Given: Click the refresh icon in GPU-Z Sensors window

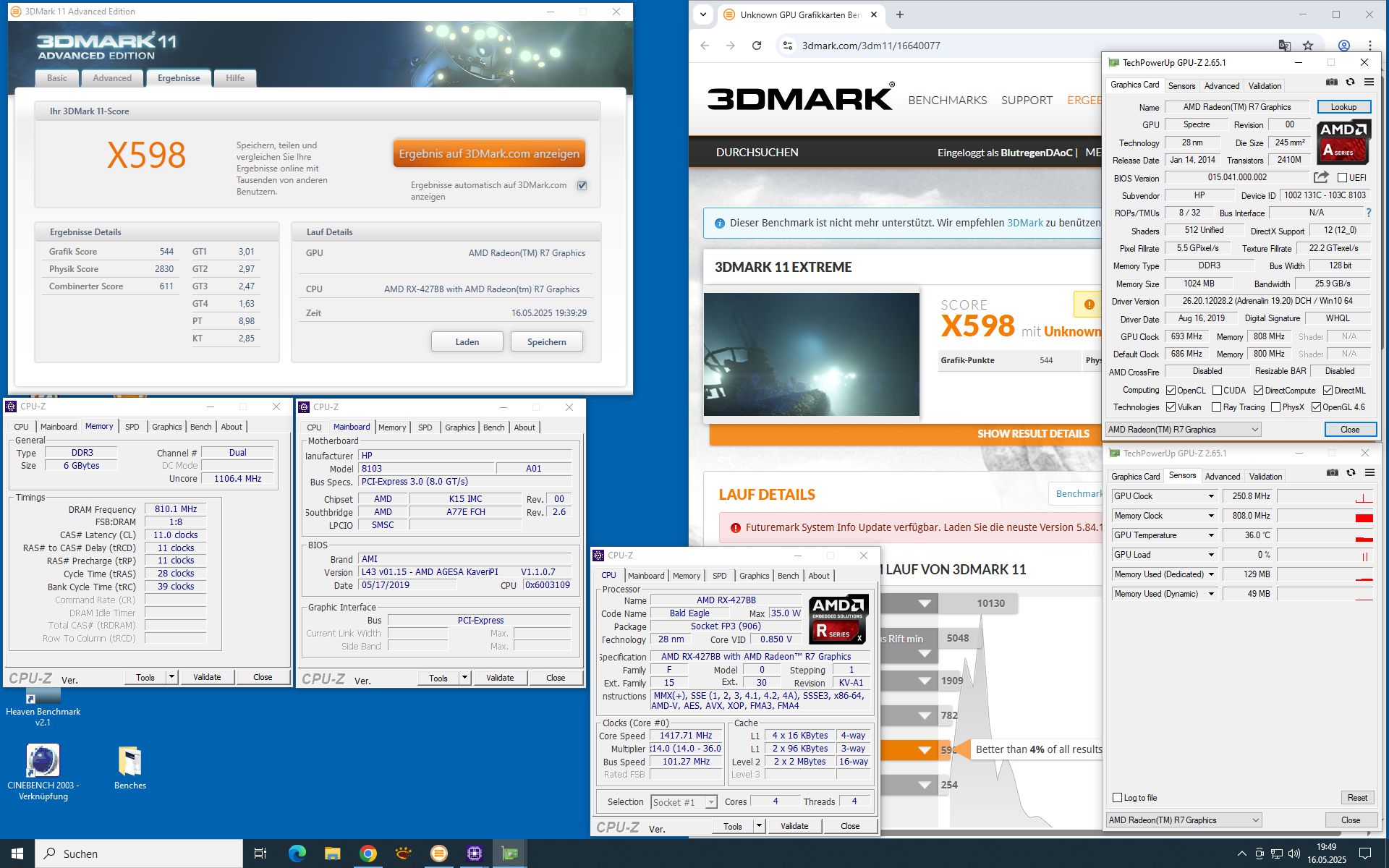Looking at the screenshot, I should pos(1351,473).
